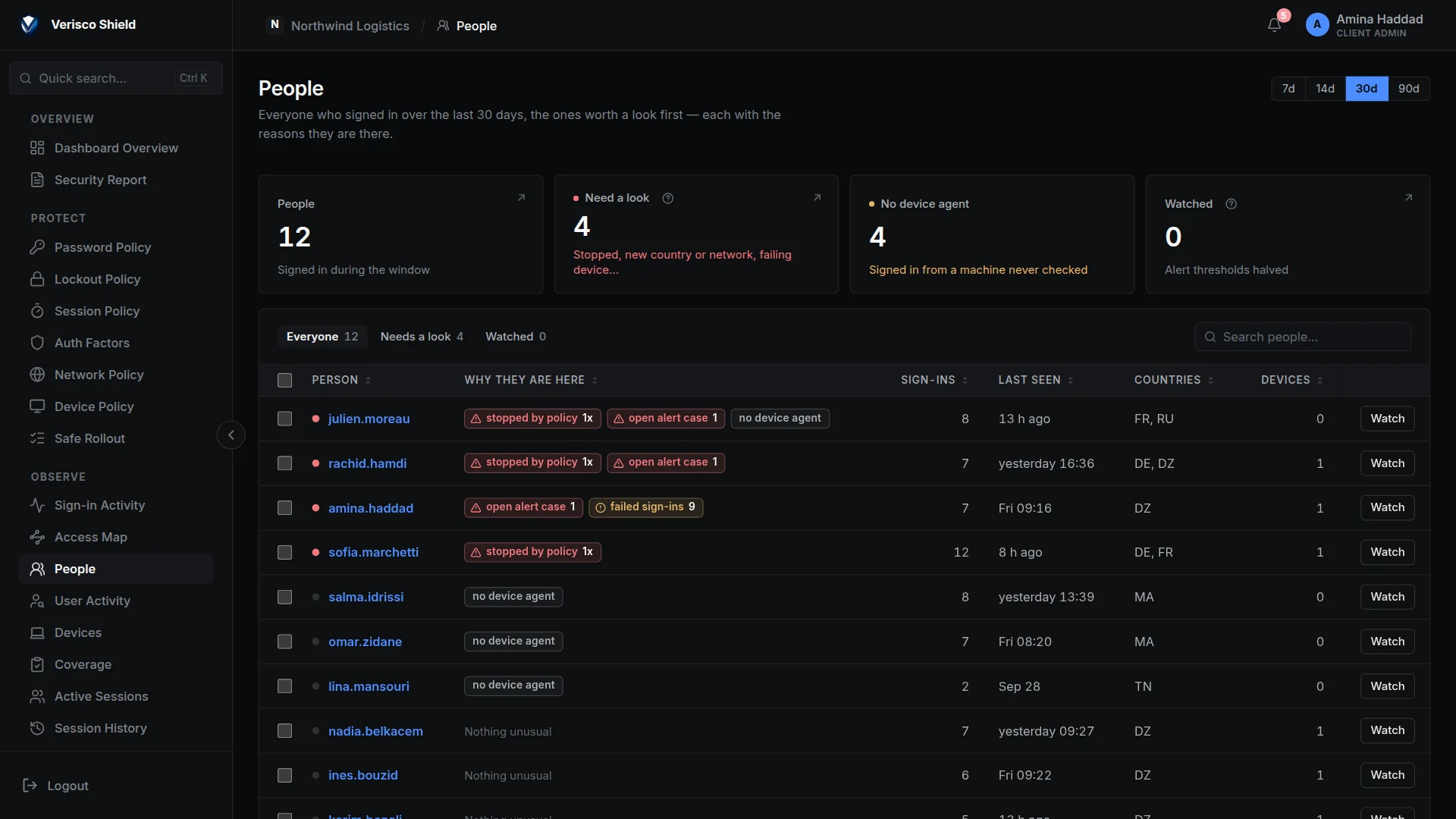Open the Access Map
The width and height of the screenshot is (1456, 819).
pos(116,537)
